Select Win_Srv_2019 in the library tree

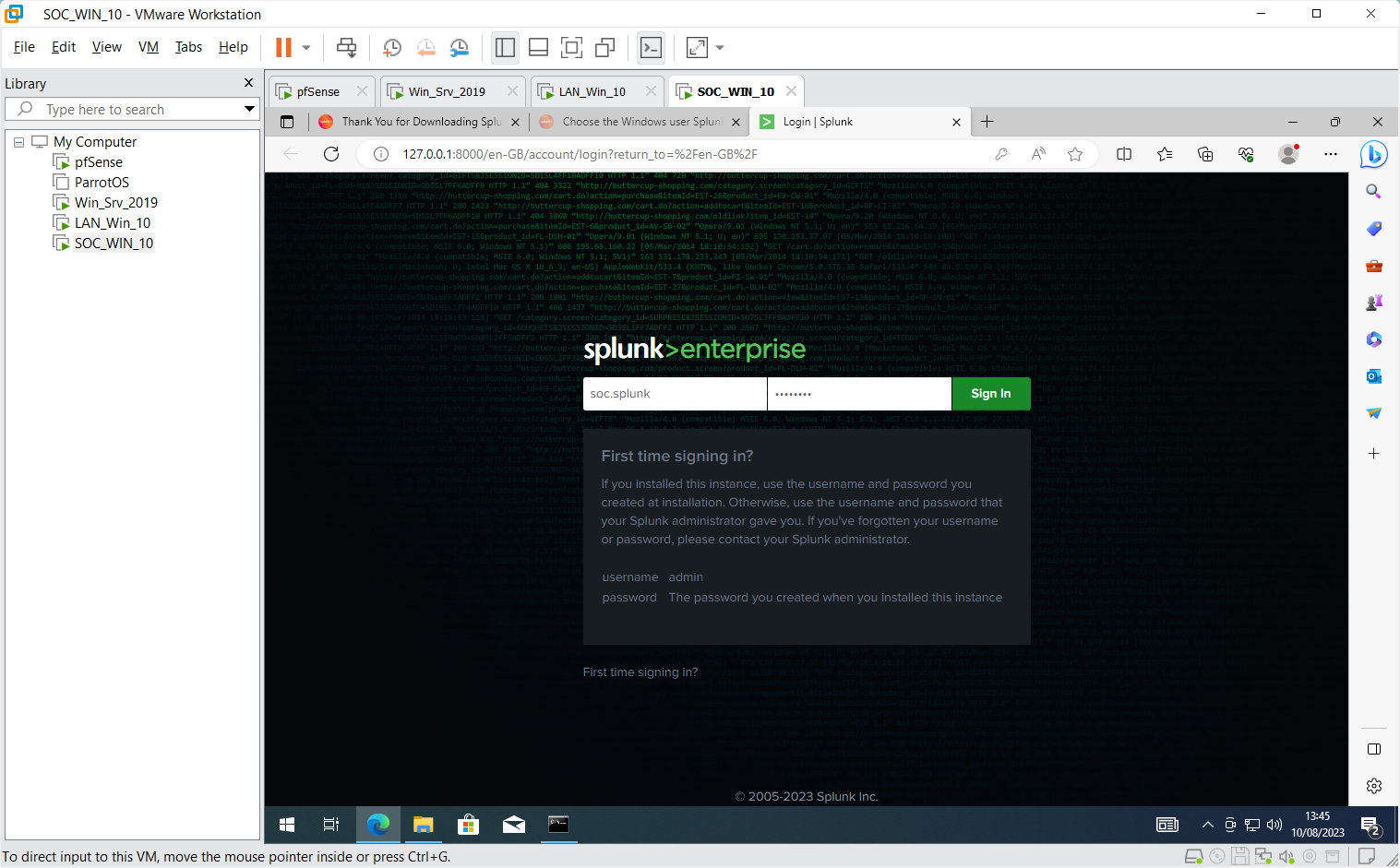pos(116,203)
